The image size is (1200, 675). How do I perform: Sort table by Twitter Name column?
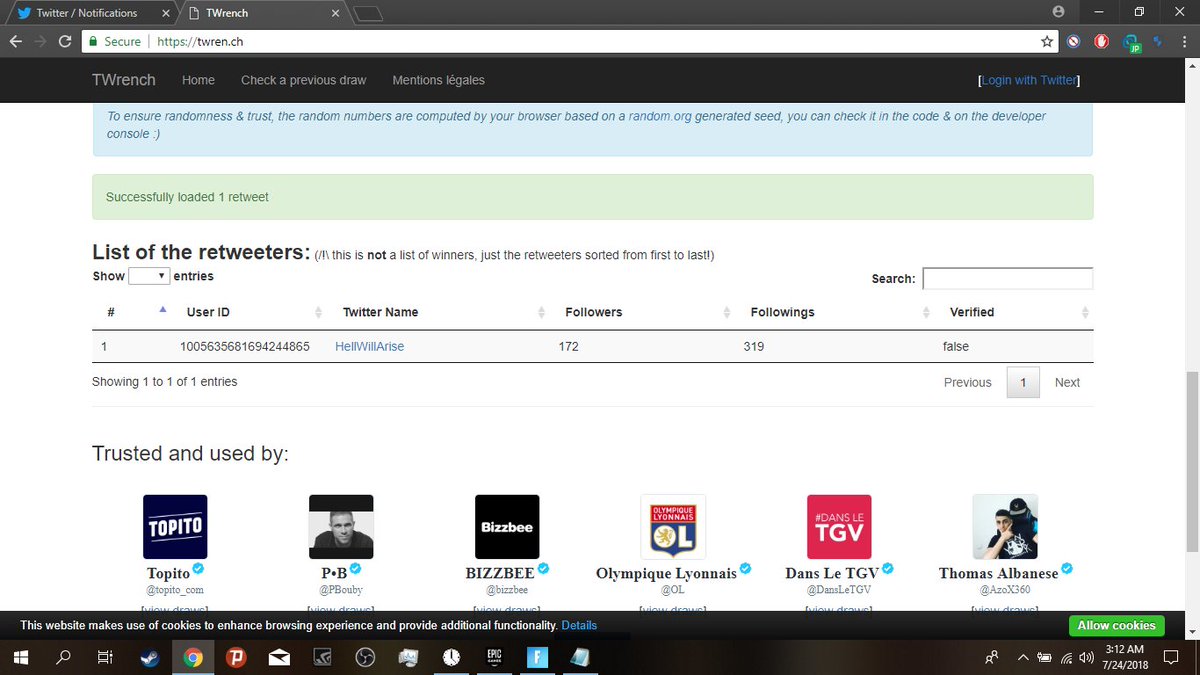click(441, 312)
